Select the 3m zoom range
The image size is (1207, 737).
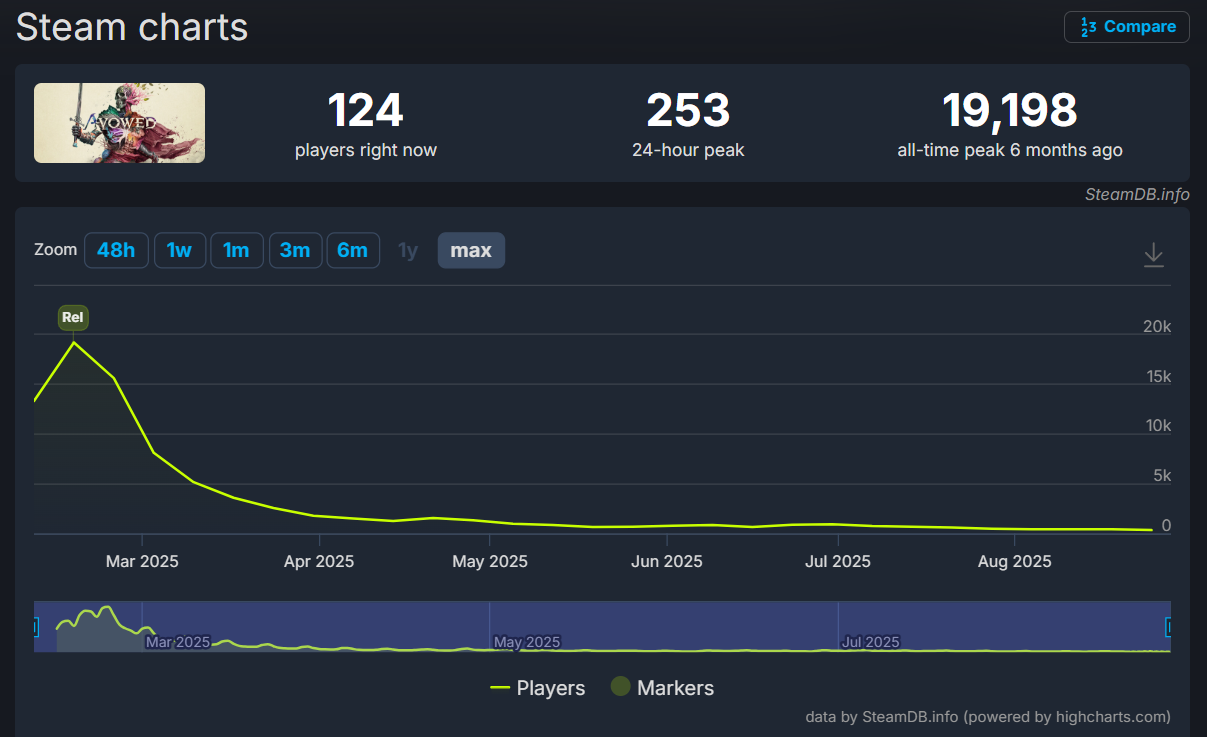tap(295, 250)
